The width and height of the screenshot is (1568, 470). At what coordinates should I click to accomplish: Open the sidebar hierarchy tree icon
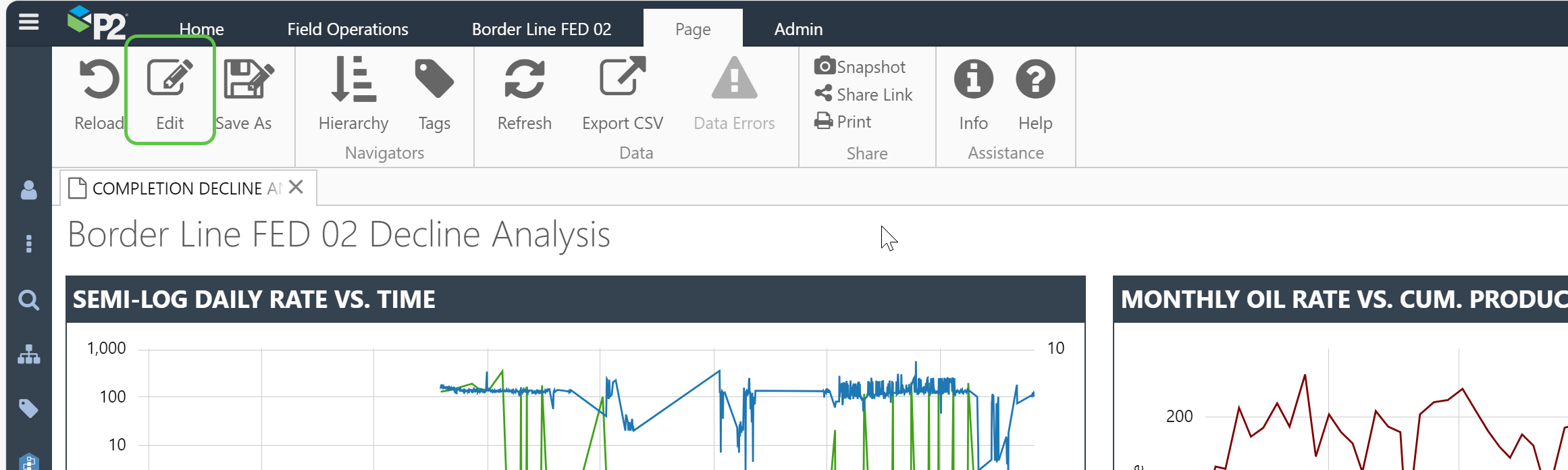pos(28,355)
